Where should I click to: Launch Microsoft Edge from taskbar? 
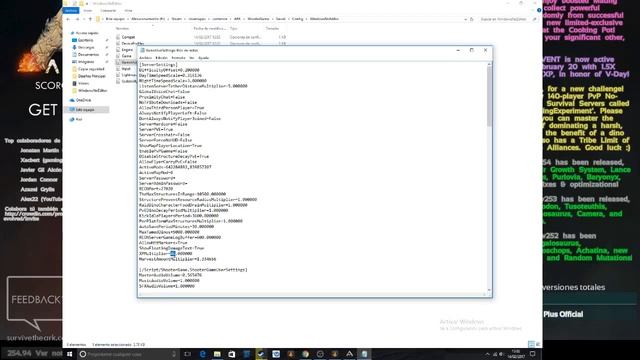pos(202,354)
